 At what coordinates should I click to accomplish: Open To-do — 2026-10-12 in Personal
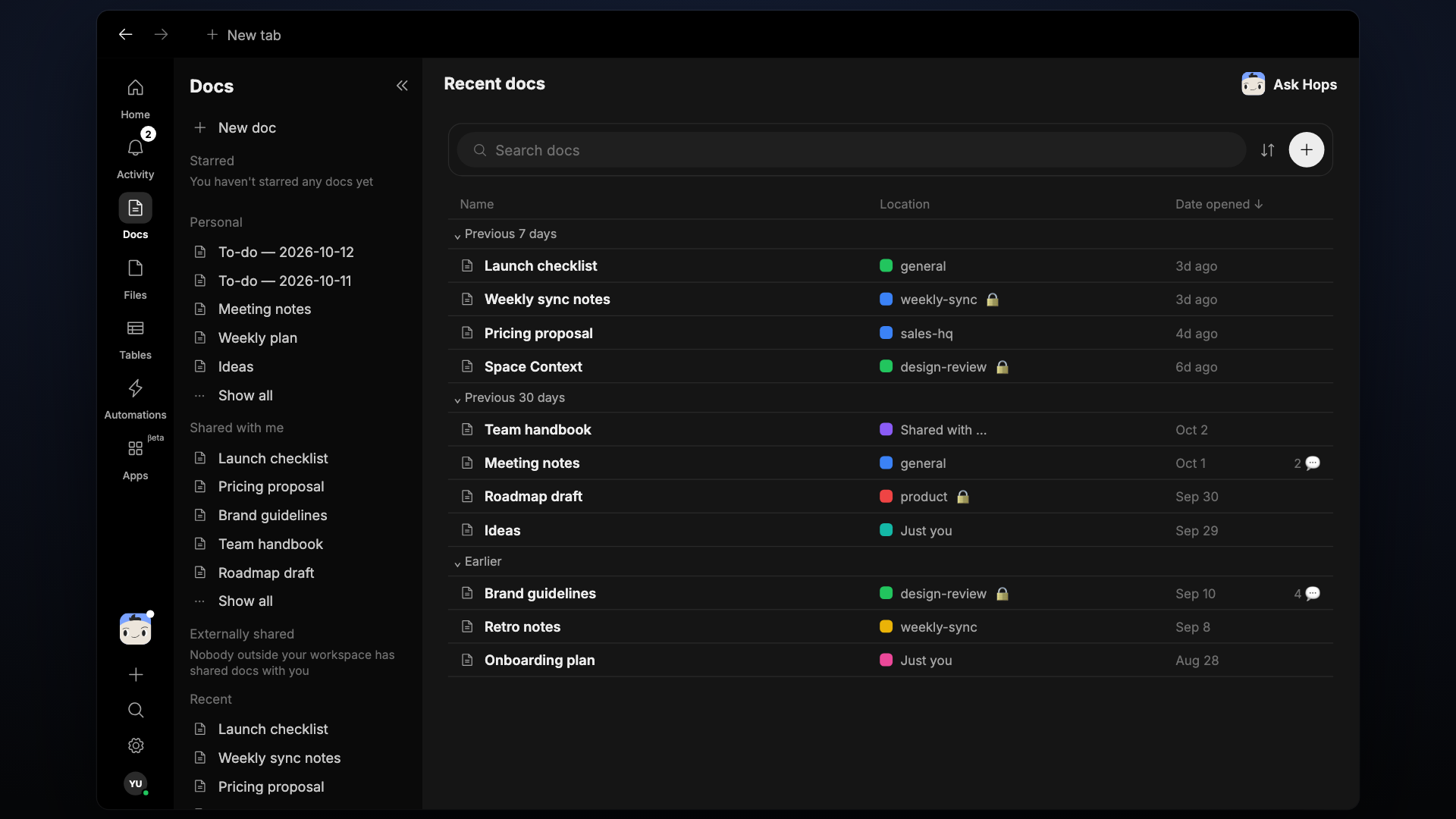[286, 252]
